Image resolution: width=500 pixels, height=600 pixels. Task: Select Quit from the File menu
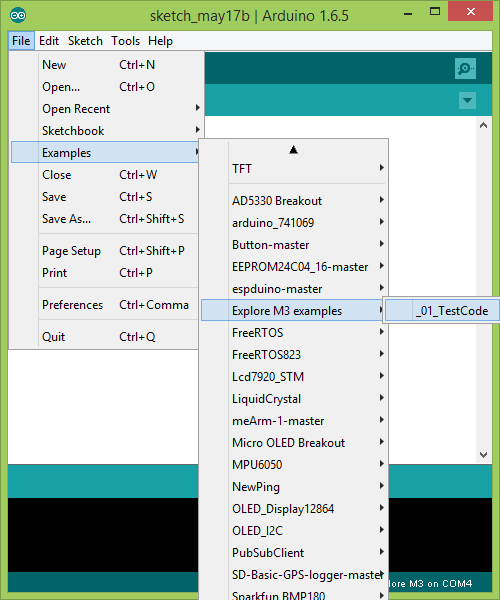point(105,337)
